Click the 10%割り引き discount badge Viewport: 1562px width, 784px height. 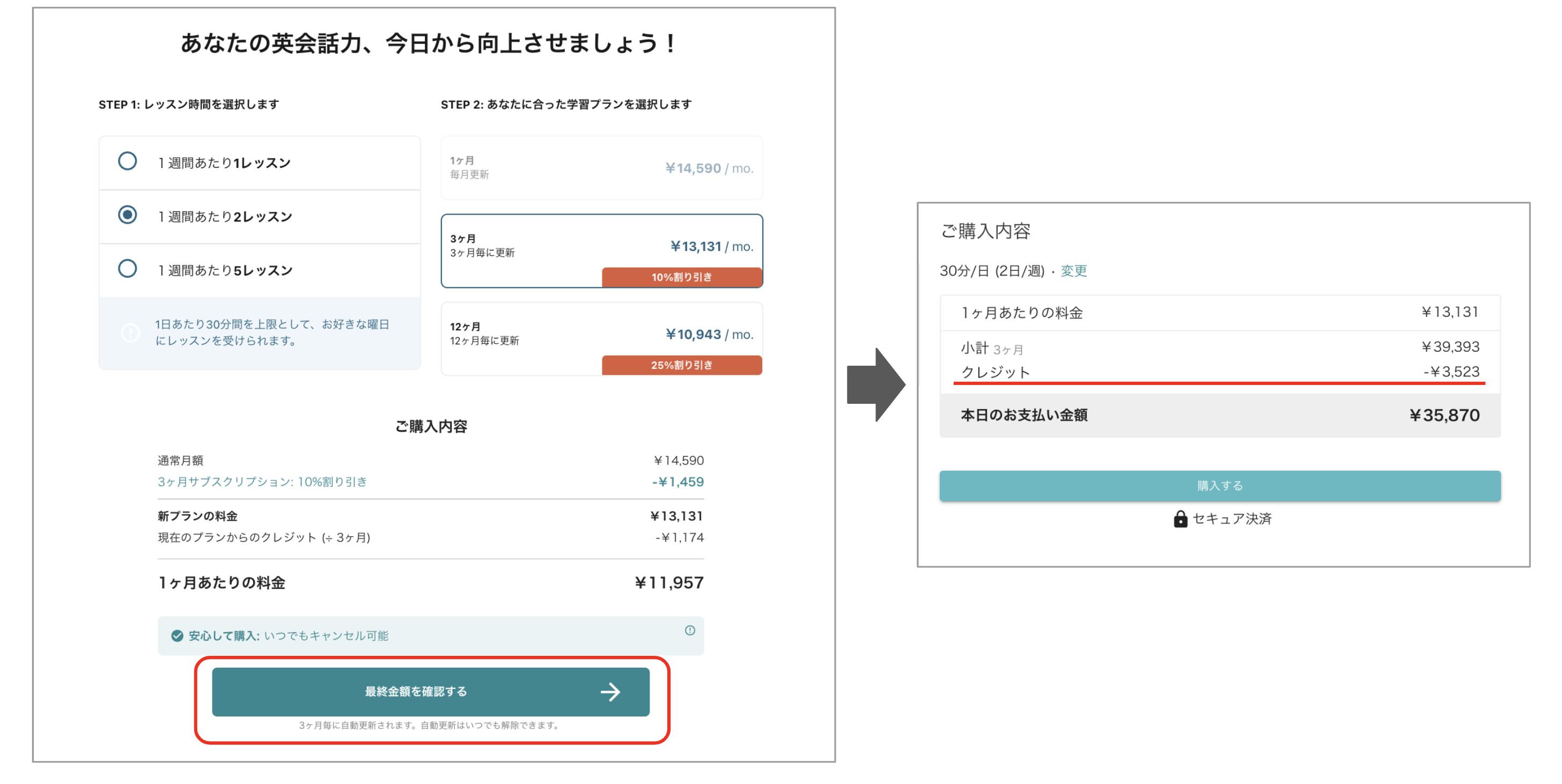(x=682, y=277)
